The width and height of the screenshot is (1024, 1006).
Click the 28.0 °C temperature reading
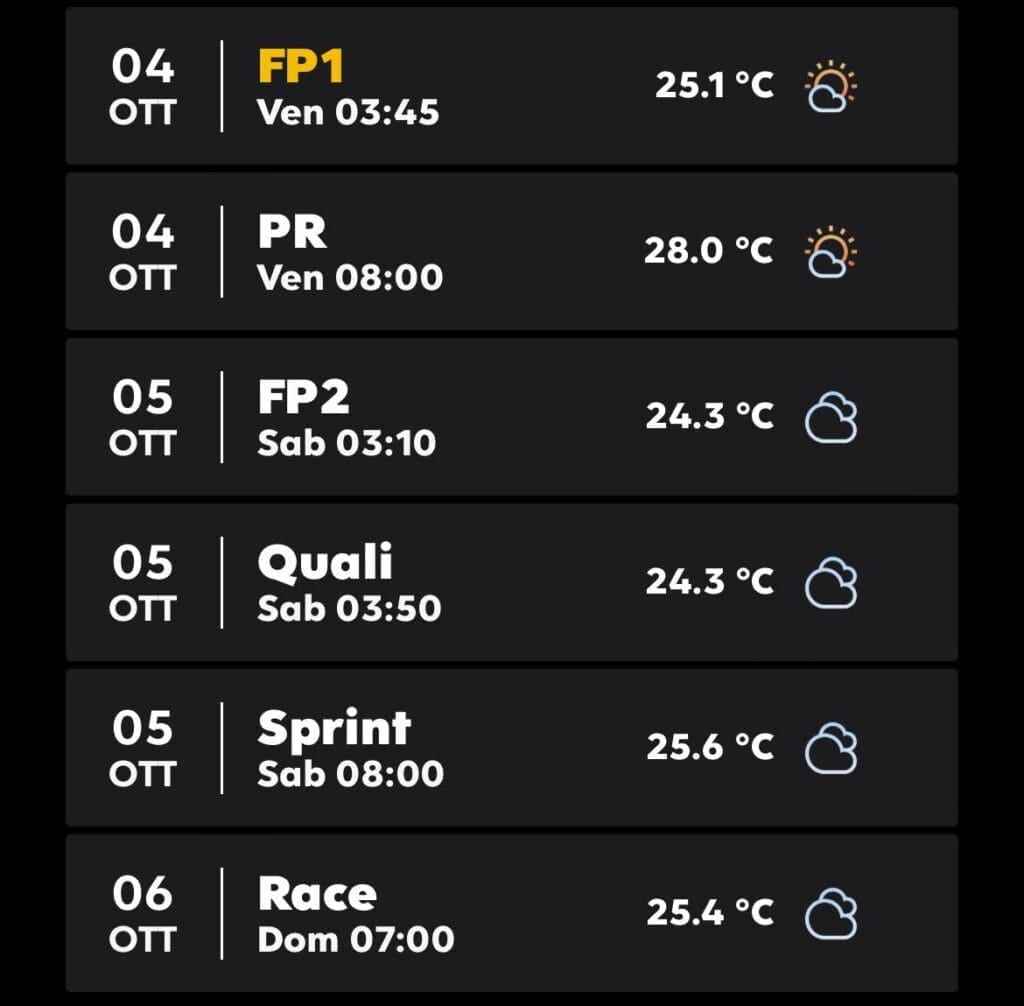click(706, 250)
